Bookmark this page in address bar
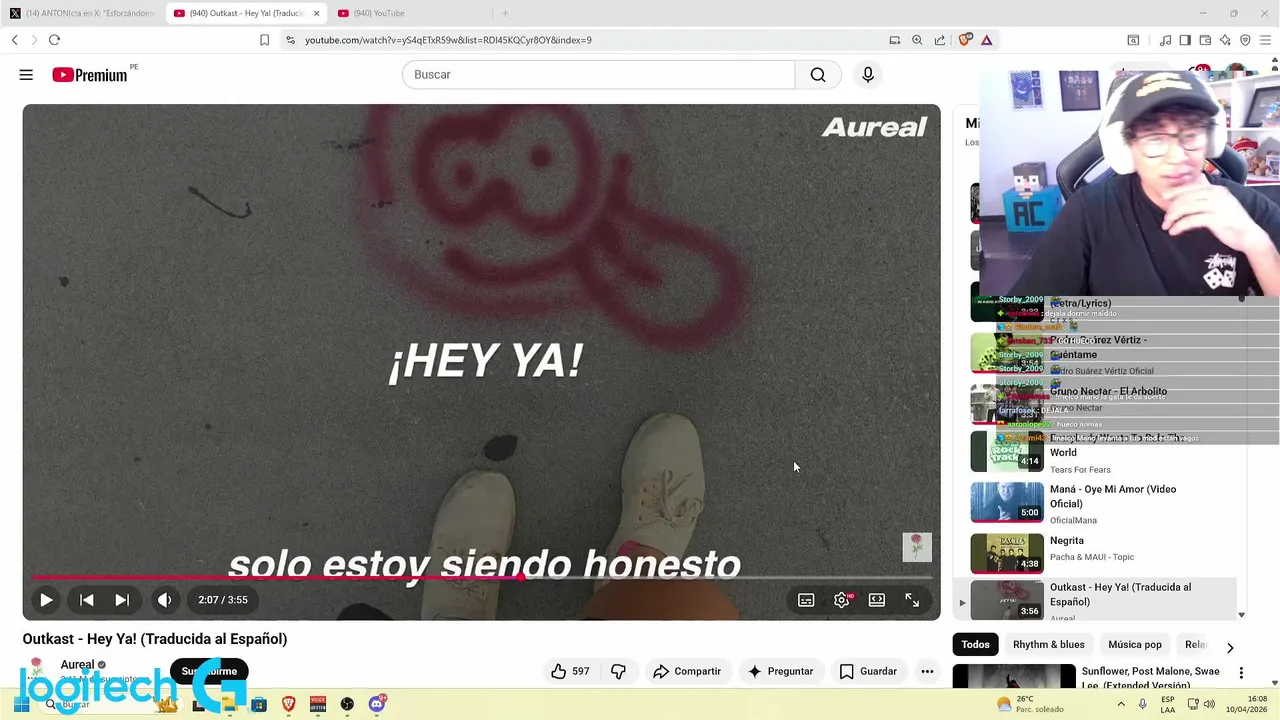This screenshot has height=720, width=1280. pyautogui.click(x=264, y=40)
